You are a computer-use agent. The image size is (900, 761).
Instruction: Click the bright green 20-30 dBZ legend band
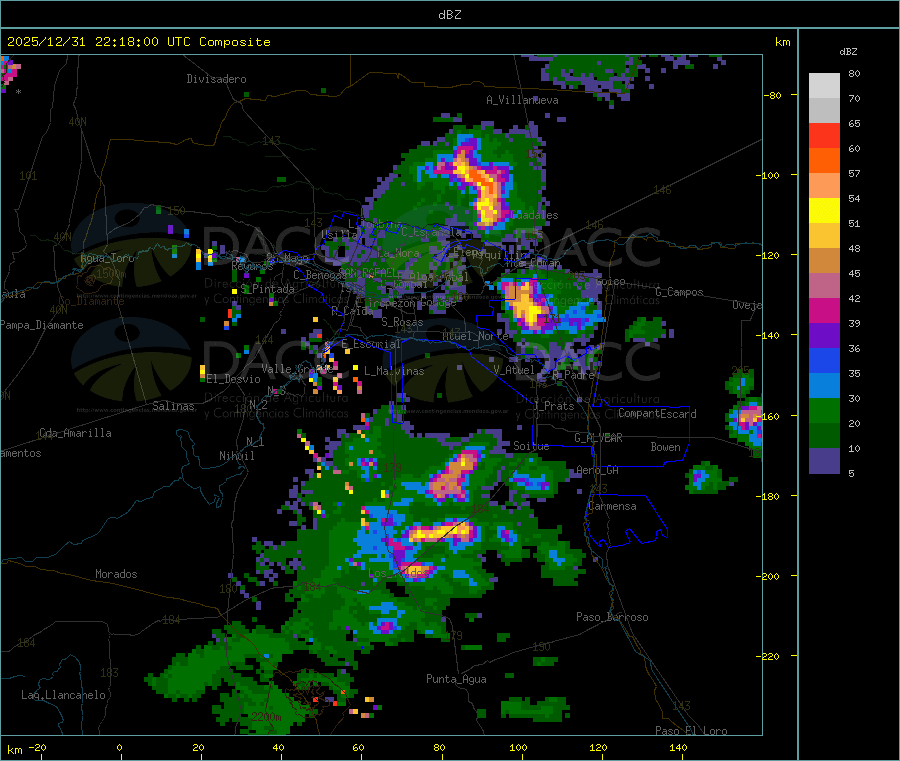coord(824,411)
